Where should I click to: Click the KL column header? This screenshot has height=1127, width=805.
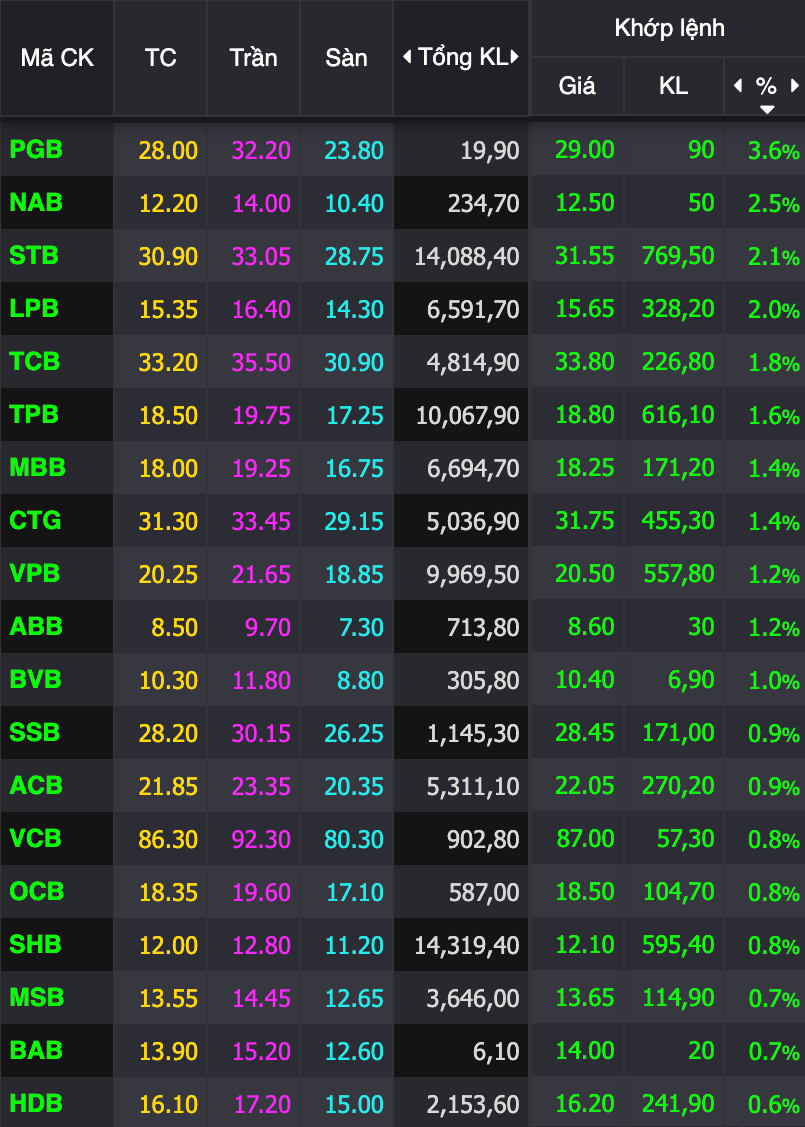point(673,86)
